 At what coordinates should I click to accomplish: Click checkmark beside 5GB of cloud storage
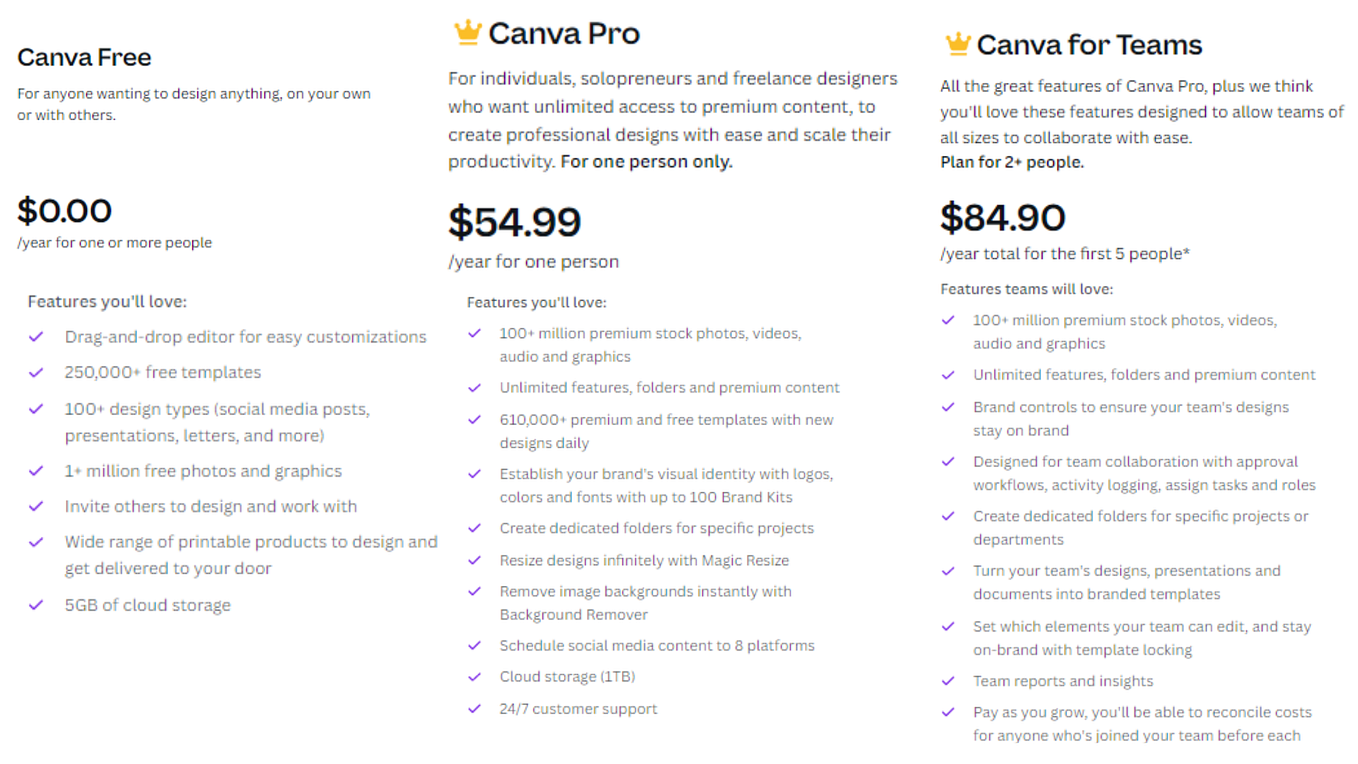(x=36, y=605)
